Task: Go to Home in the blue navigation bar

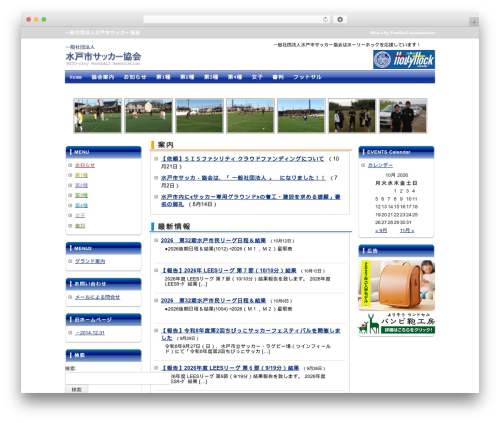Action: point(76,77)
